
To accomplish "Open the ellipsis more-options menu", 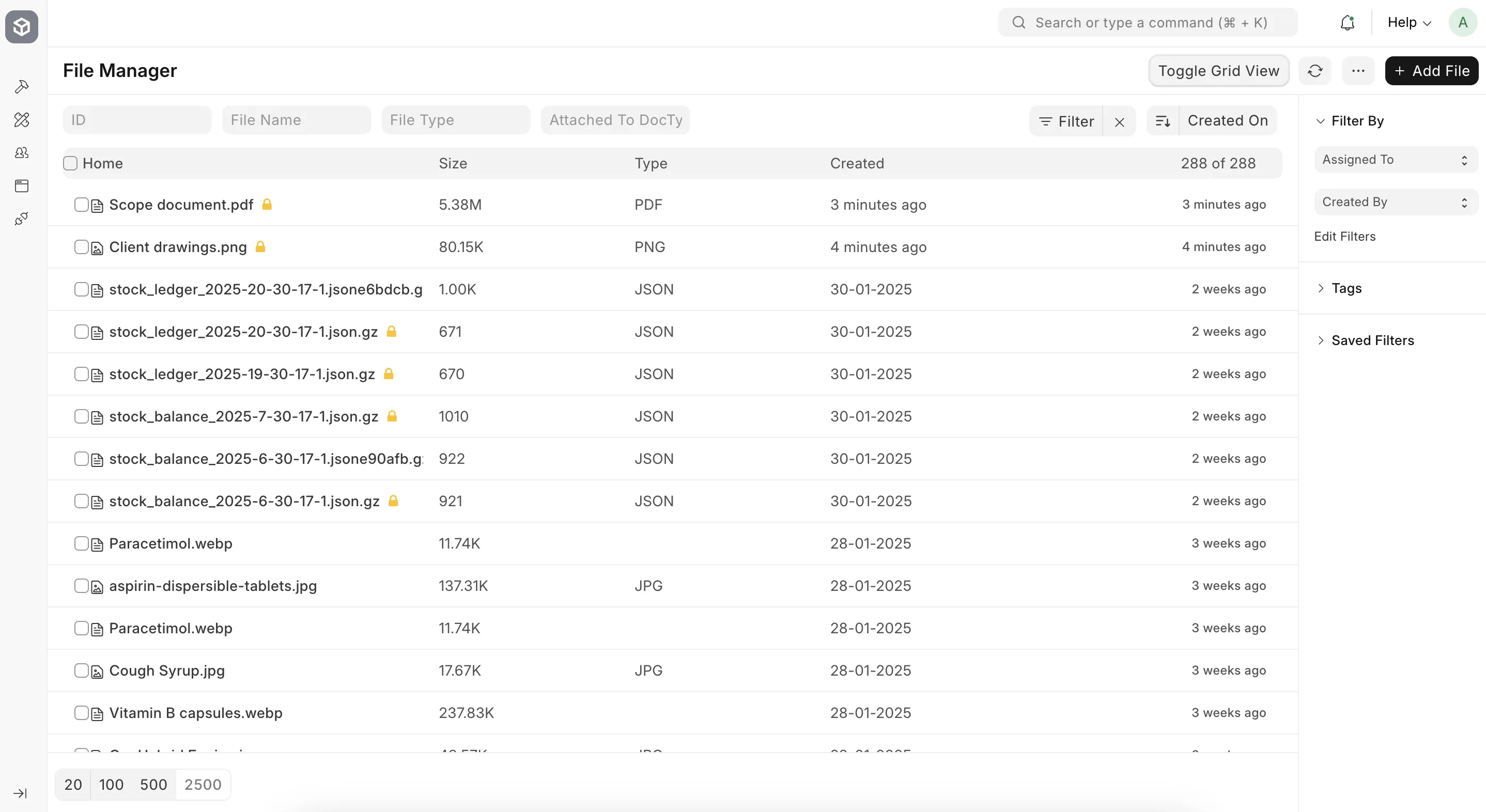I will [1358, 70].
